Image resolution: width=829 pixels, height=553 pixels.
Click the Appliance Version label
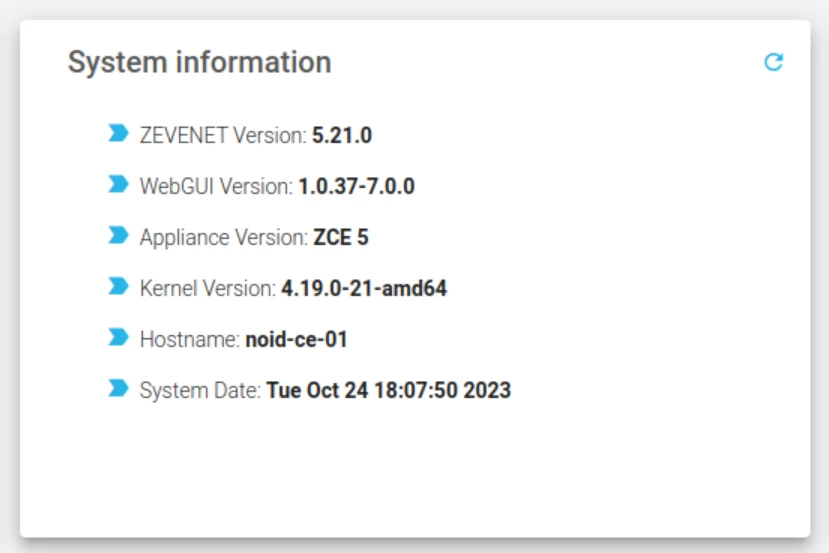tap(223, 237)
